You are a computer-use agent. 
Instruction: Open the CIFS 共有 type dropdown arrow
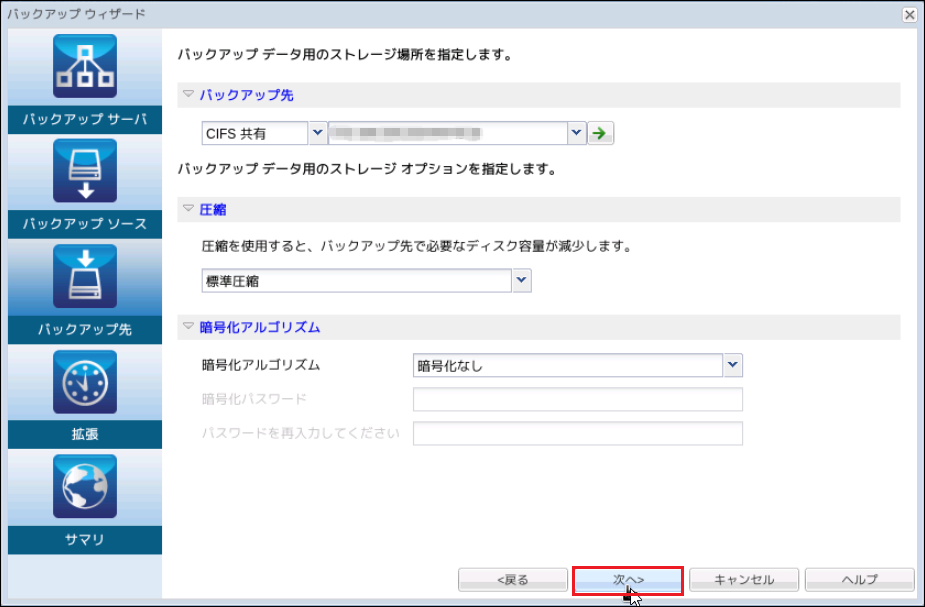tap(317, 133)
